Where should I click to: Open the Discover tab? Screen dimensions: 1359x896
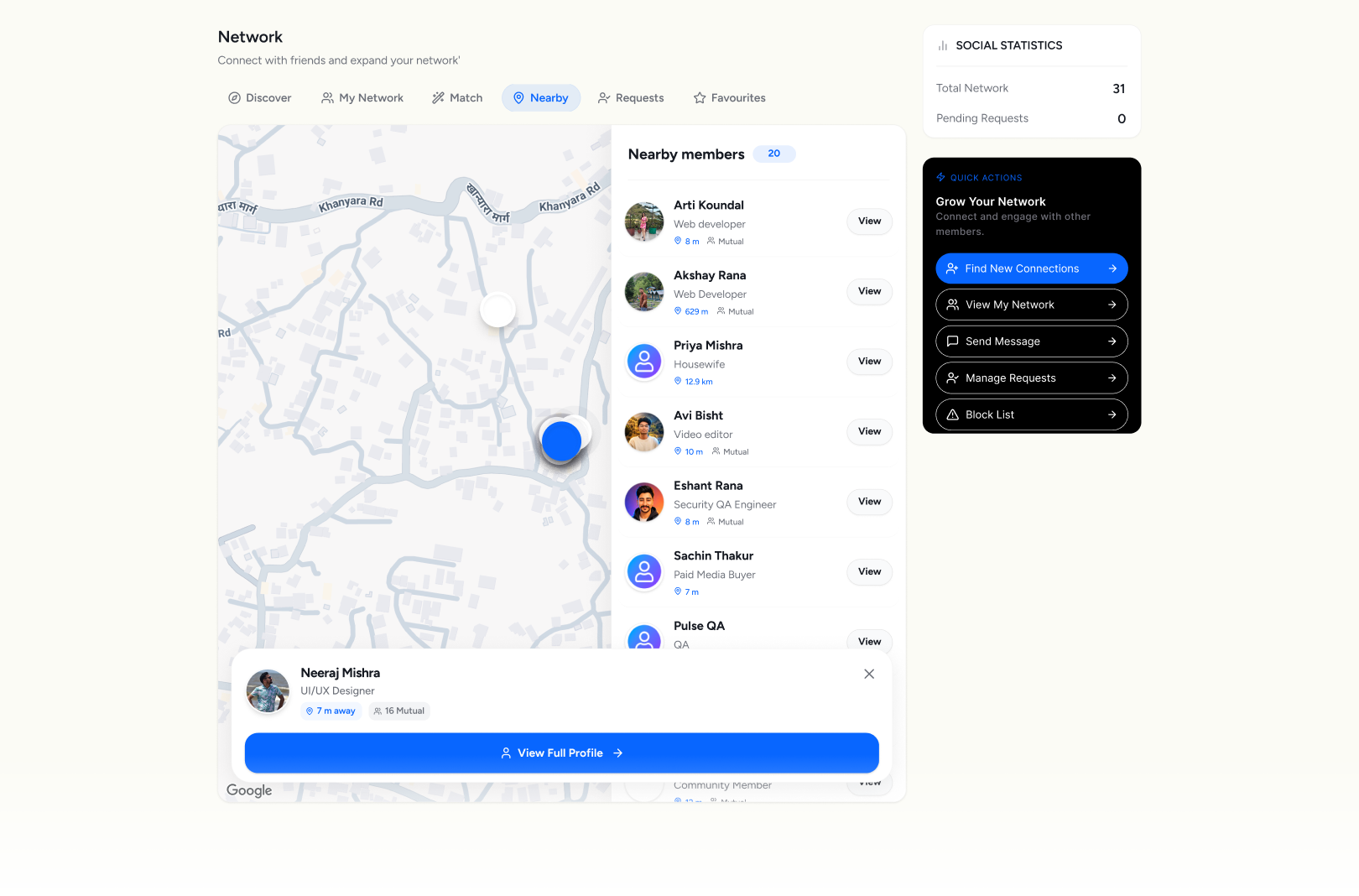pos(260,98)
